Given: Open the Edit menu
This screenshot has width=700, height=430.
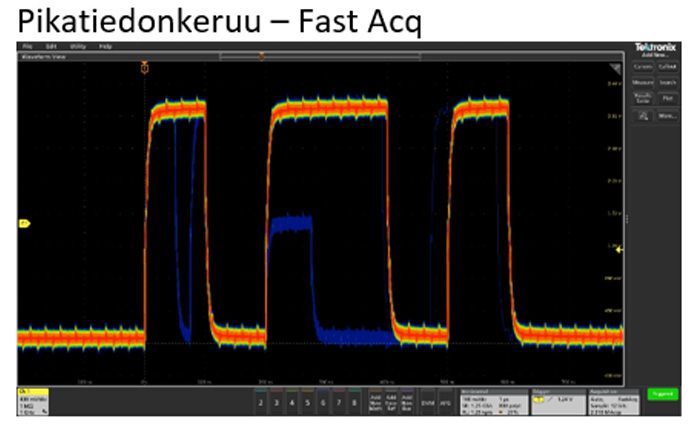Looking at the screenshot, I should (x=52, y=47).
